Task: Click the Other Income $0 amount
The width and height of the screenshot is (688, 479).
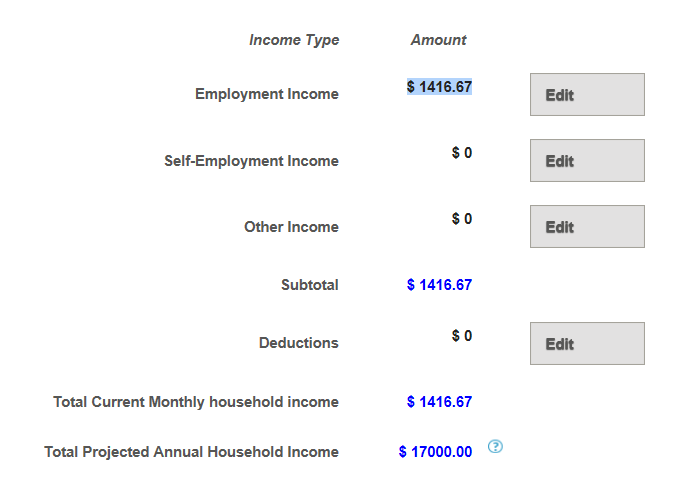Action: pyautogui.click(x=461, y=219)
